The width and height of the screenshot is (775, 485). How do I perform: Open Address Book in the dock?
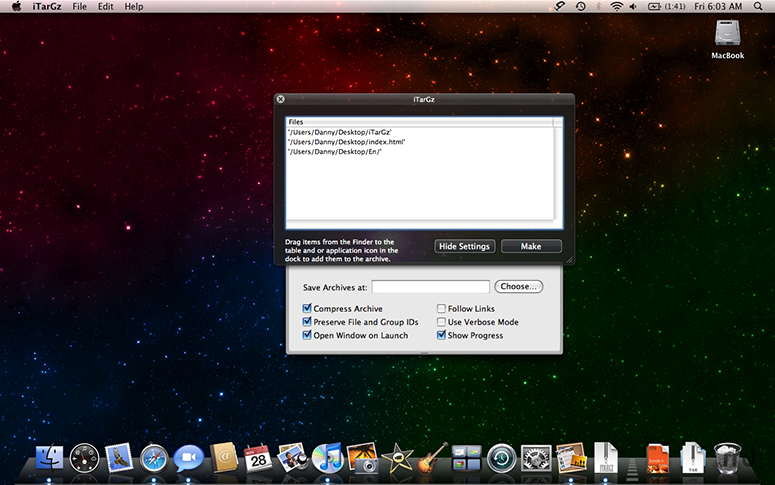(x=223, y=457)
